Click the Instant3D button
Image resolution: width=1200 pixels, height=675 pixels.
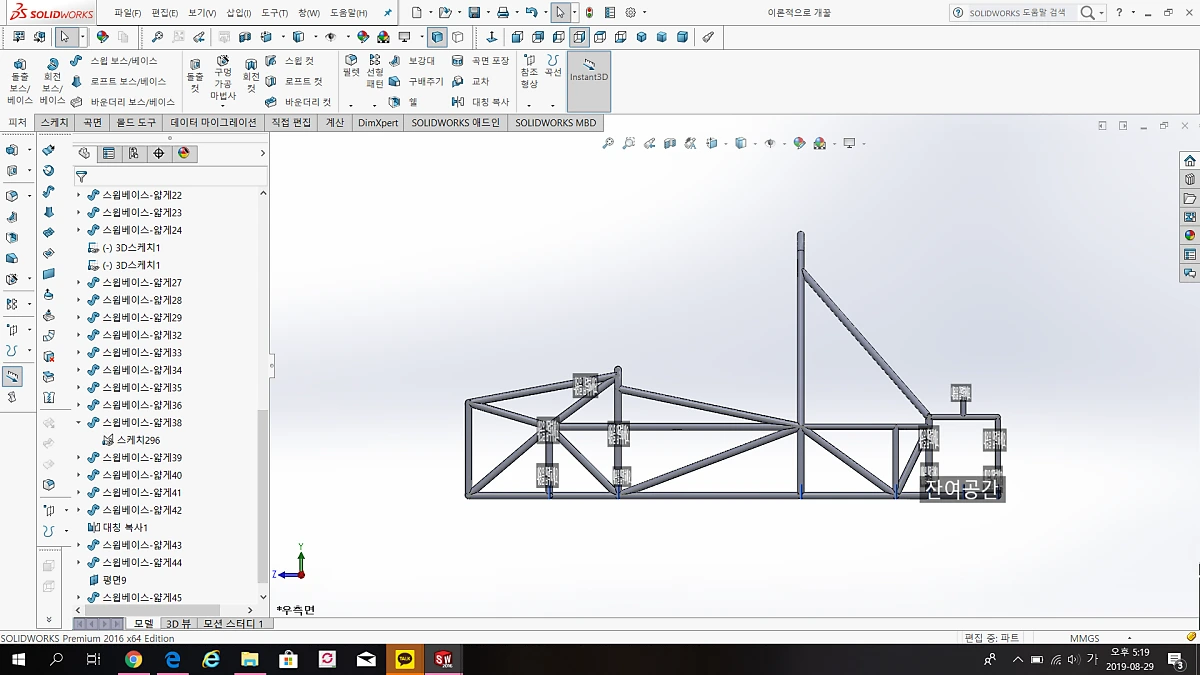coord(588,70)
